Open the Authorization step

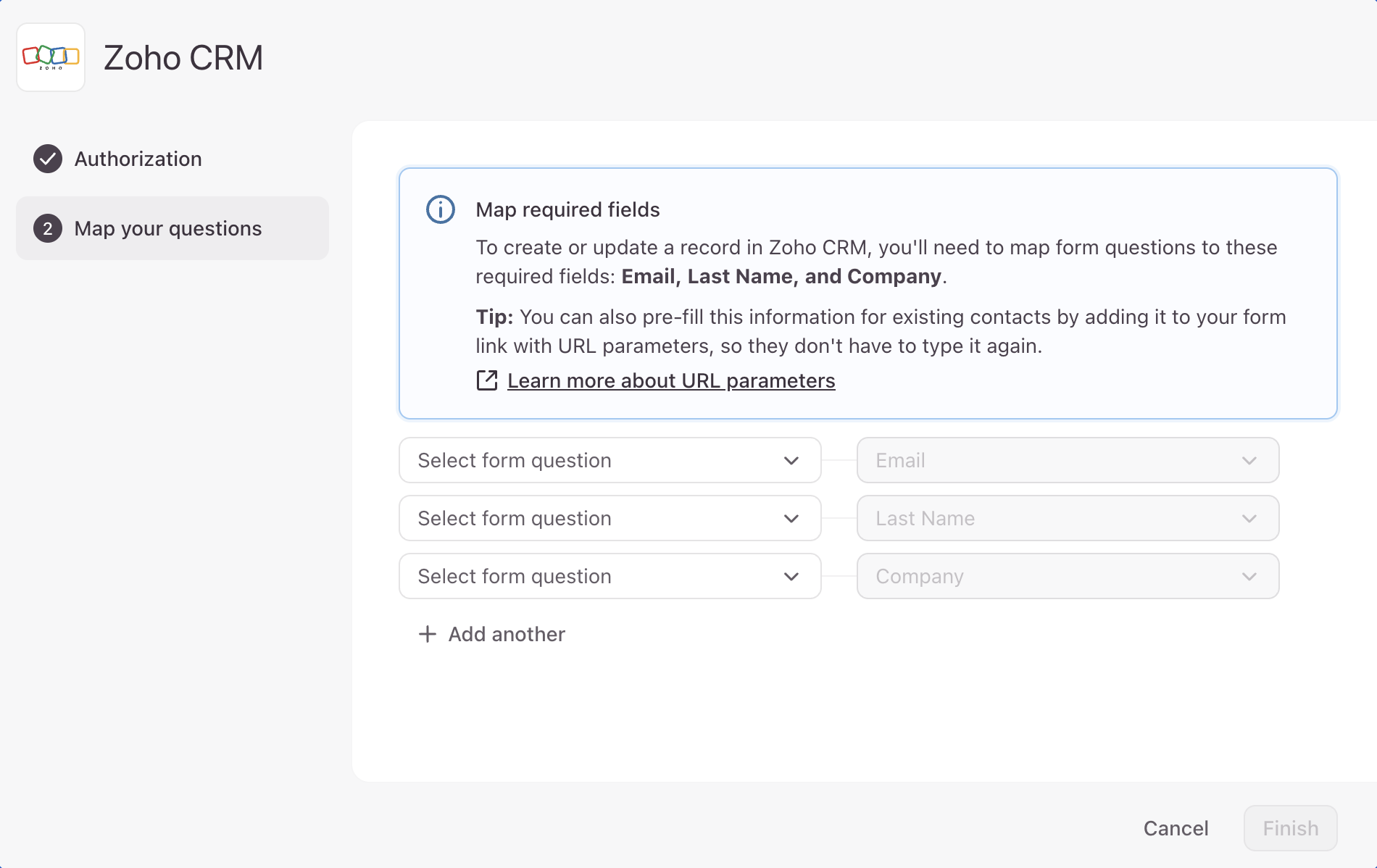pos(172,159)
